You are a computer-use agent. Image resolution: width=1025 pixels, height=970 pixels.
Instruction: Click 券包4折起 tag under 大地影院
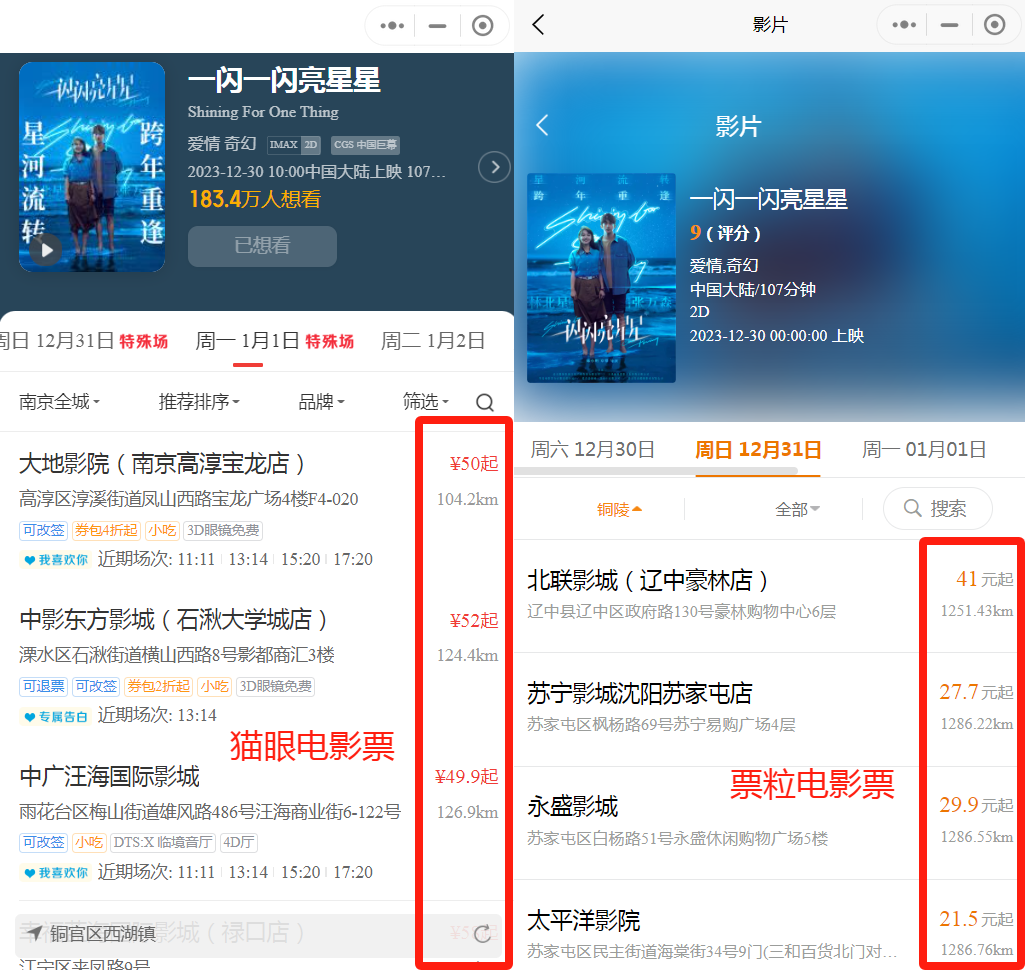pos(106,530)
